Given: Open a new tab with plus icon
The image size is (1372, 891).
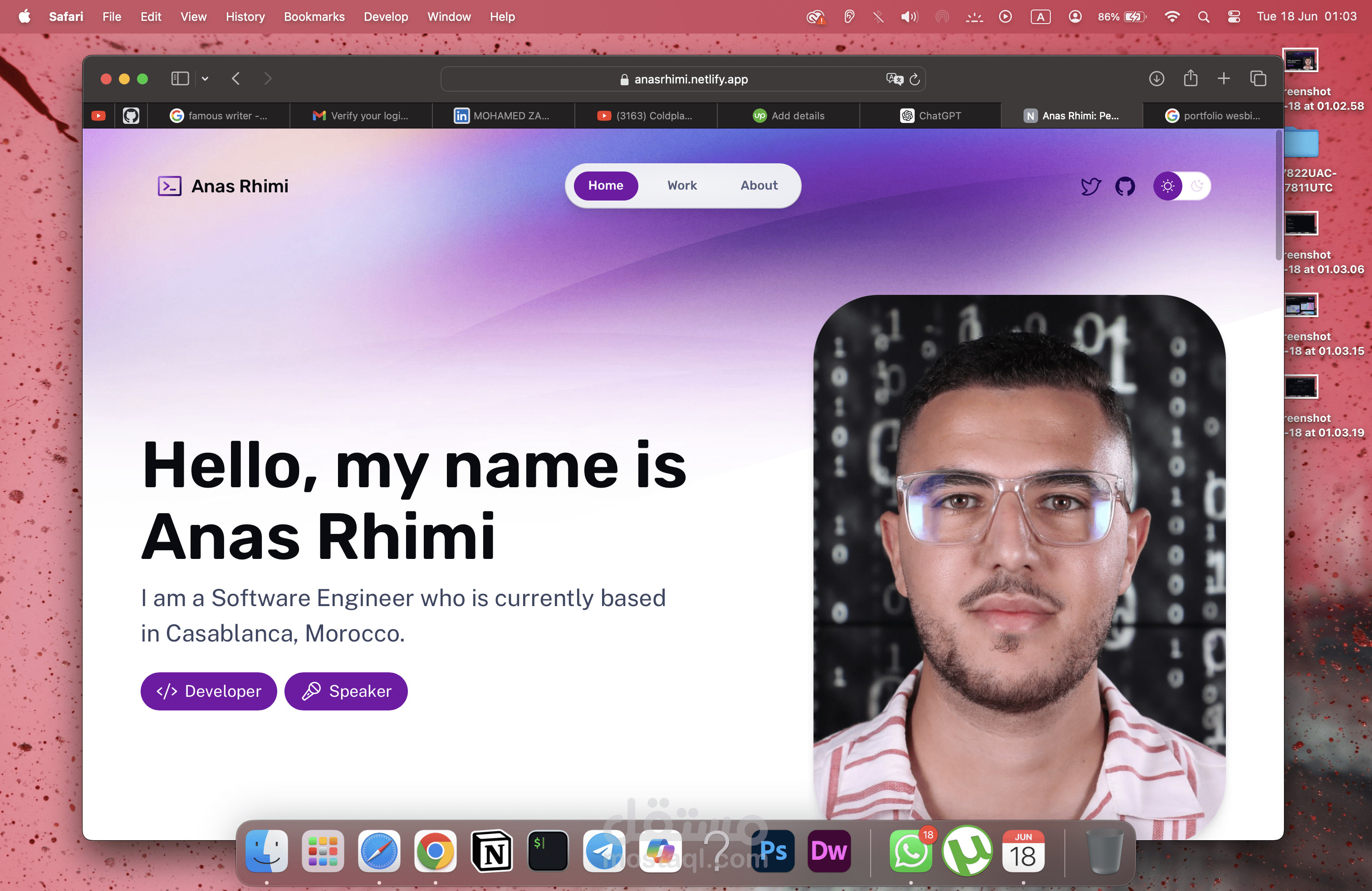Looking at the screenshot, I should point(1224,78).
